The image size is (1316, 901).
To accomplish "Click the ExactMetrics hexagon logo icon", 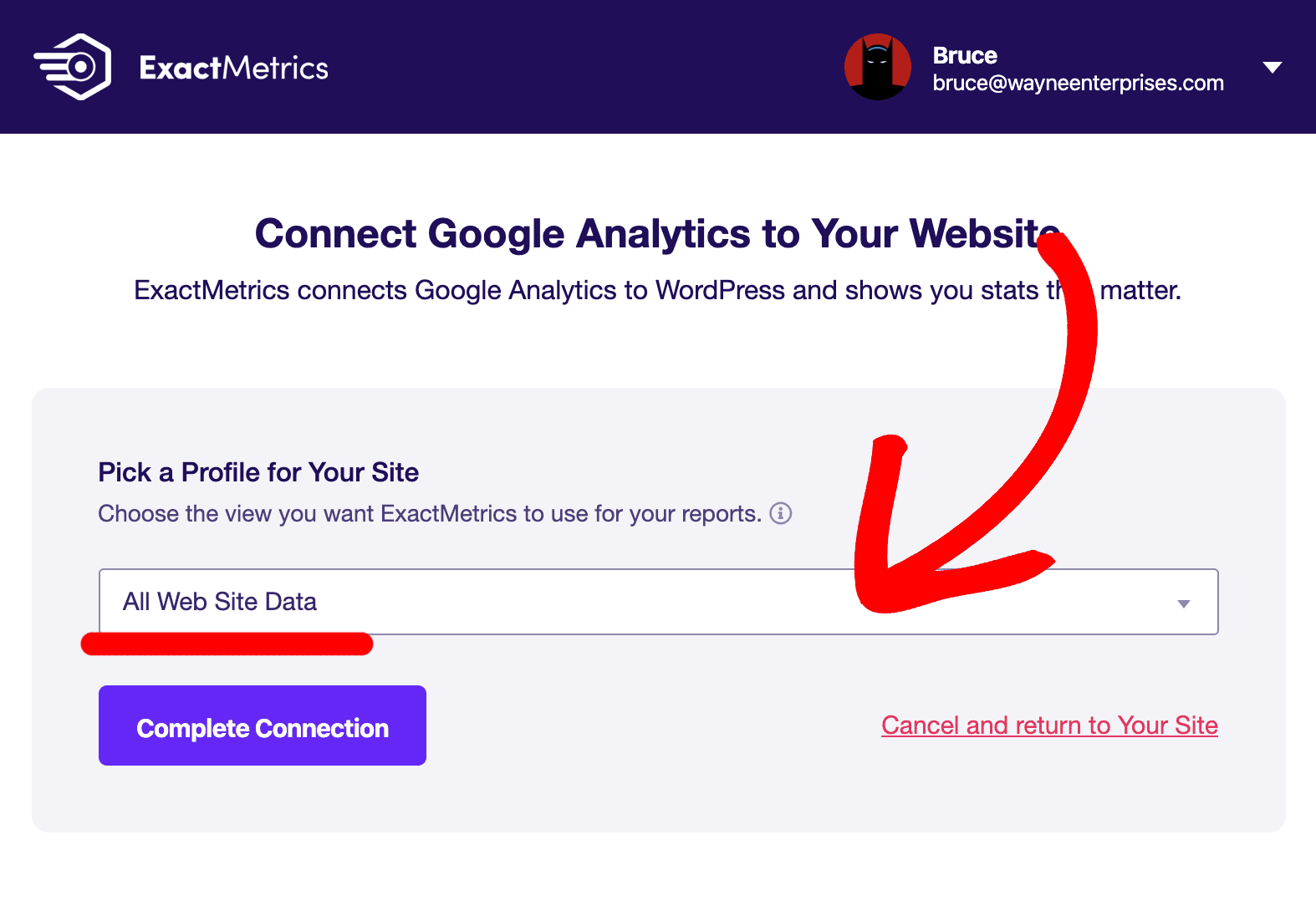I will coord(73,67).
